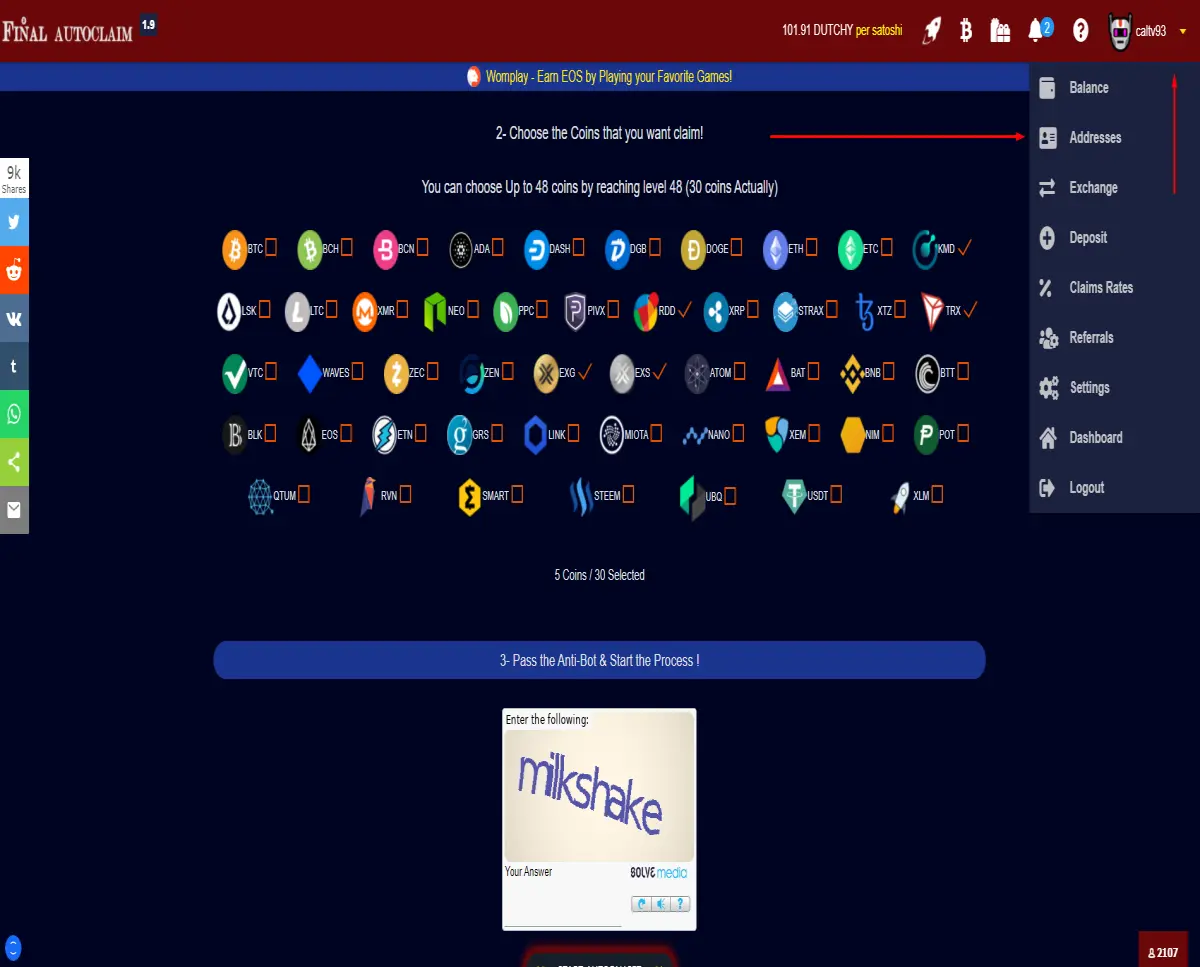Image resolution: width=1200 pixels, height=967 pixels.
Task: Open notifications bell icon
Action: click(x=1036, y=31)
